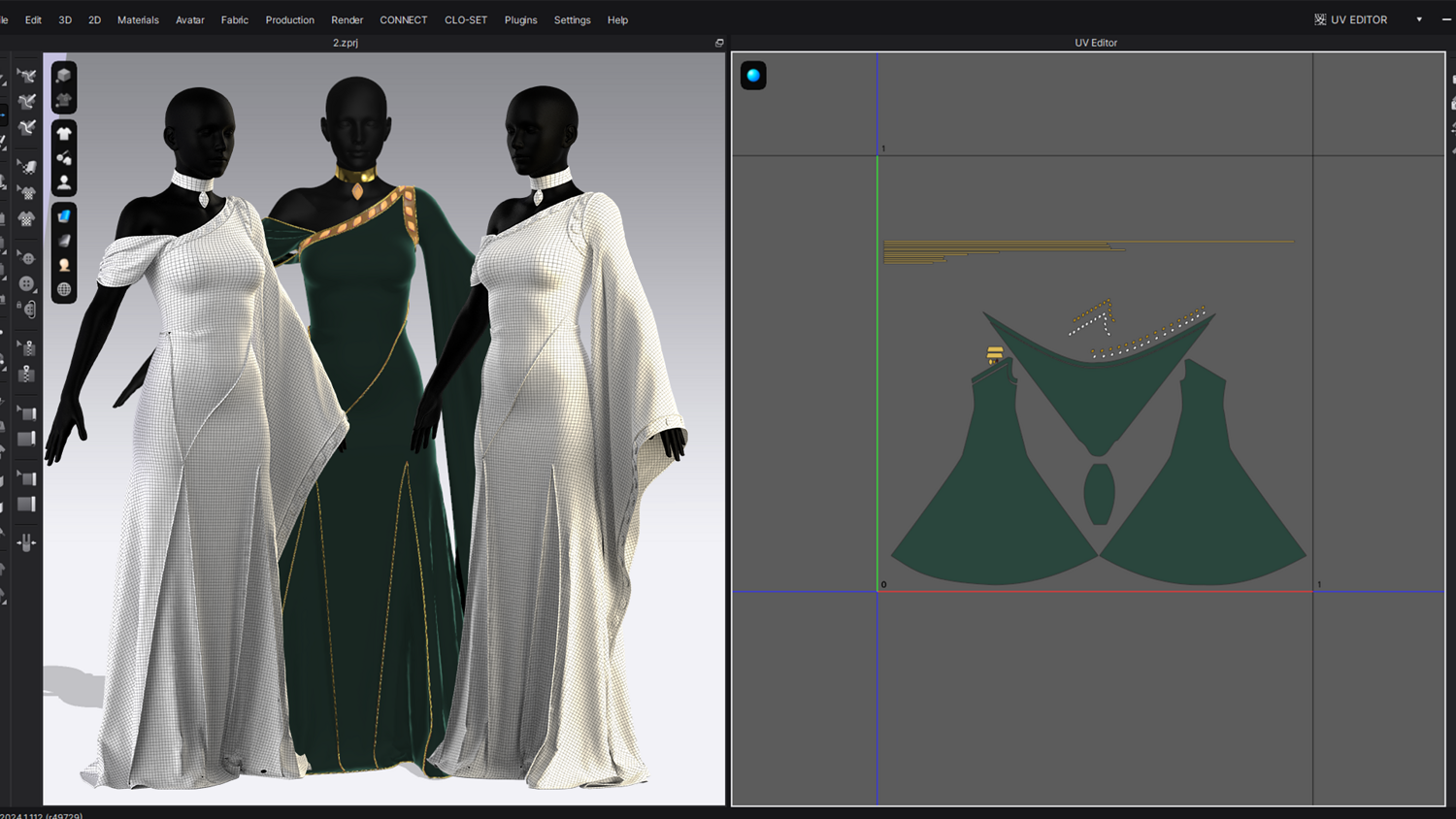The image size is (1456, 819).
Task: Open the Render menu
Action: [347, 19]
